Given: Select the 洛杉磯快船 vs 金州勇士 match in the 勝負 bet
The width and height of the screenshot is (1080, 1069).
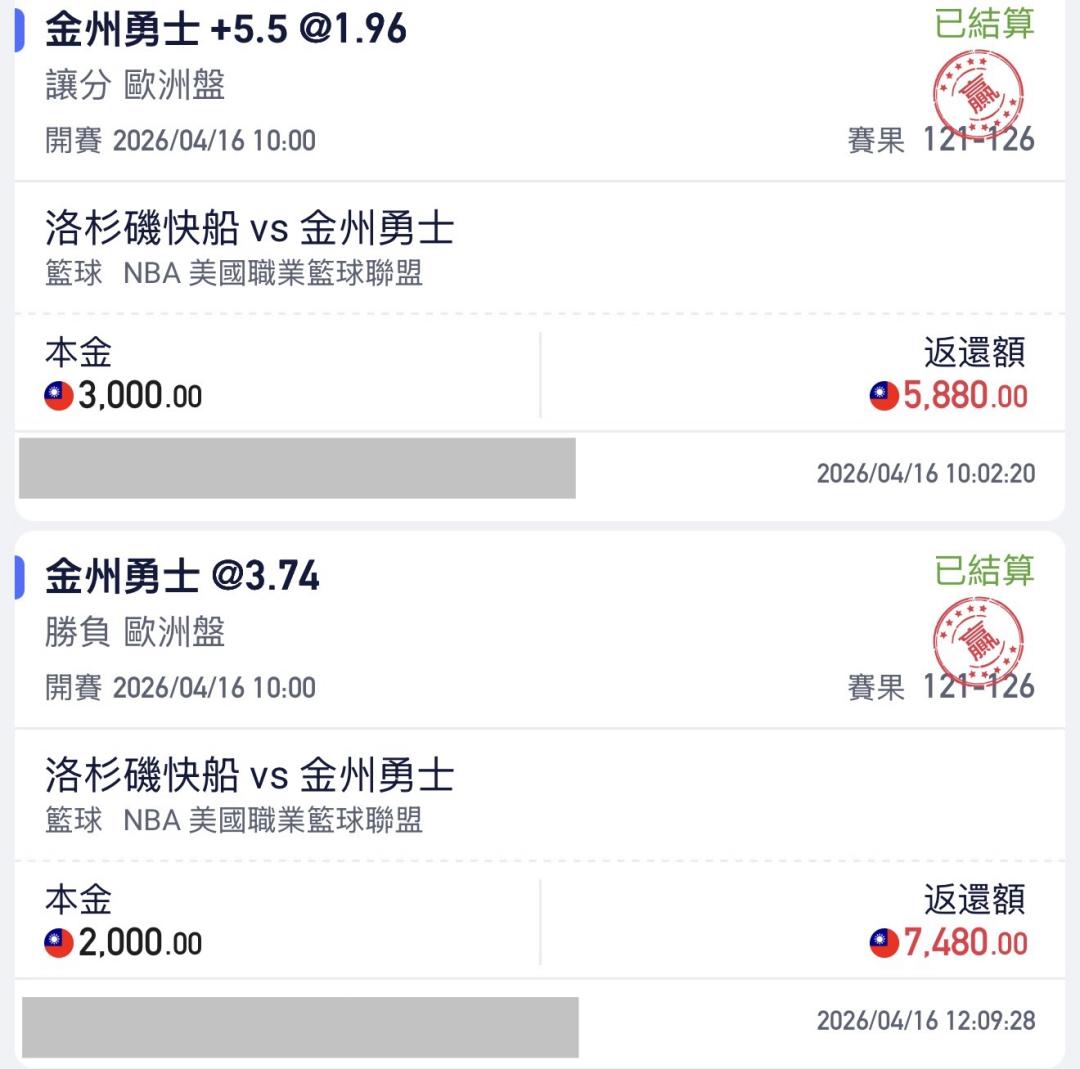Looking at the screenshot, I should click(249, 776).
